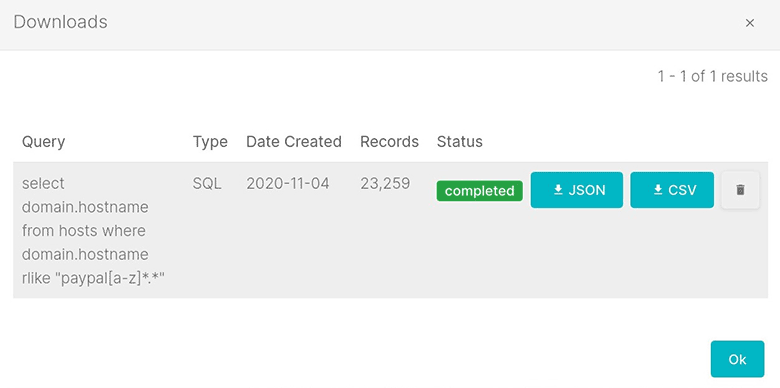The width and height of the screenshot is (780, 388).
Task: Click the Downloads dialog title
Action: [x=60, y=22]
